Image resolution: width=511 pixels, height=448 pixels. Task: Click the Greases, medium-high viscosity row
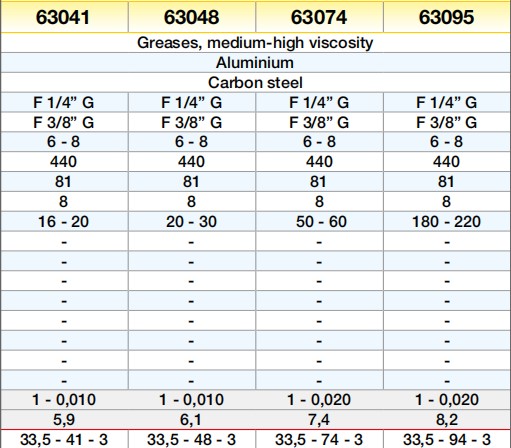(x=255, y=43)
